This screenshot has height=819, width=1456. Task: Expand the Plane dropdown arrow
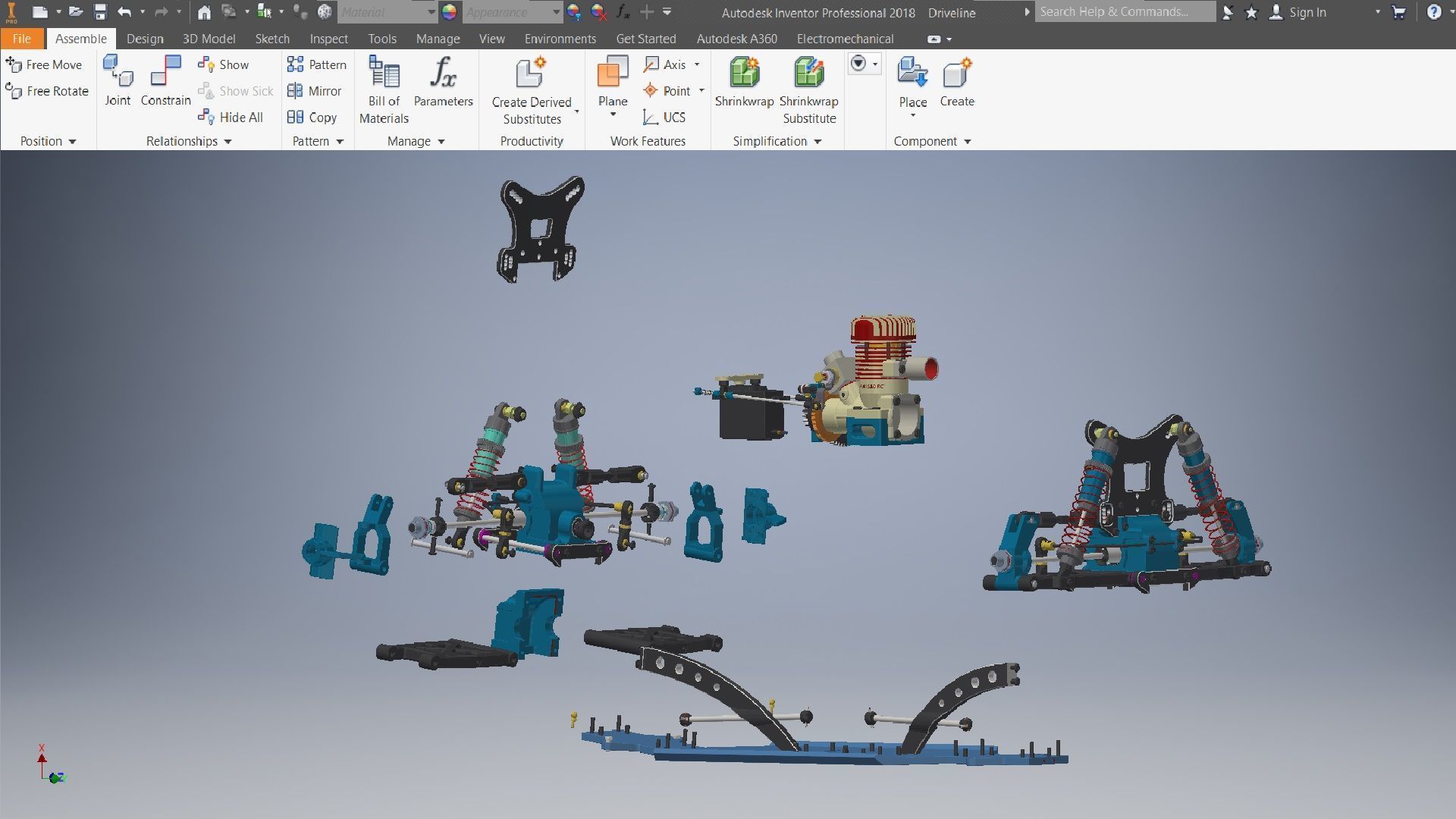(613, 115)
